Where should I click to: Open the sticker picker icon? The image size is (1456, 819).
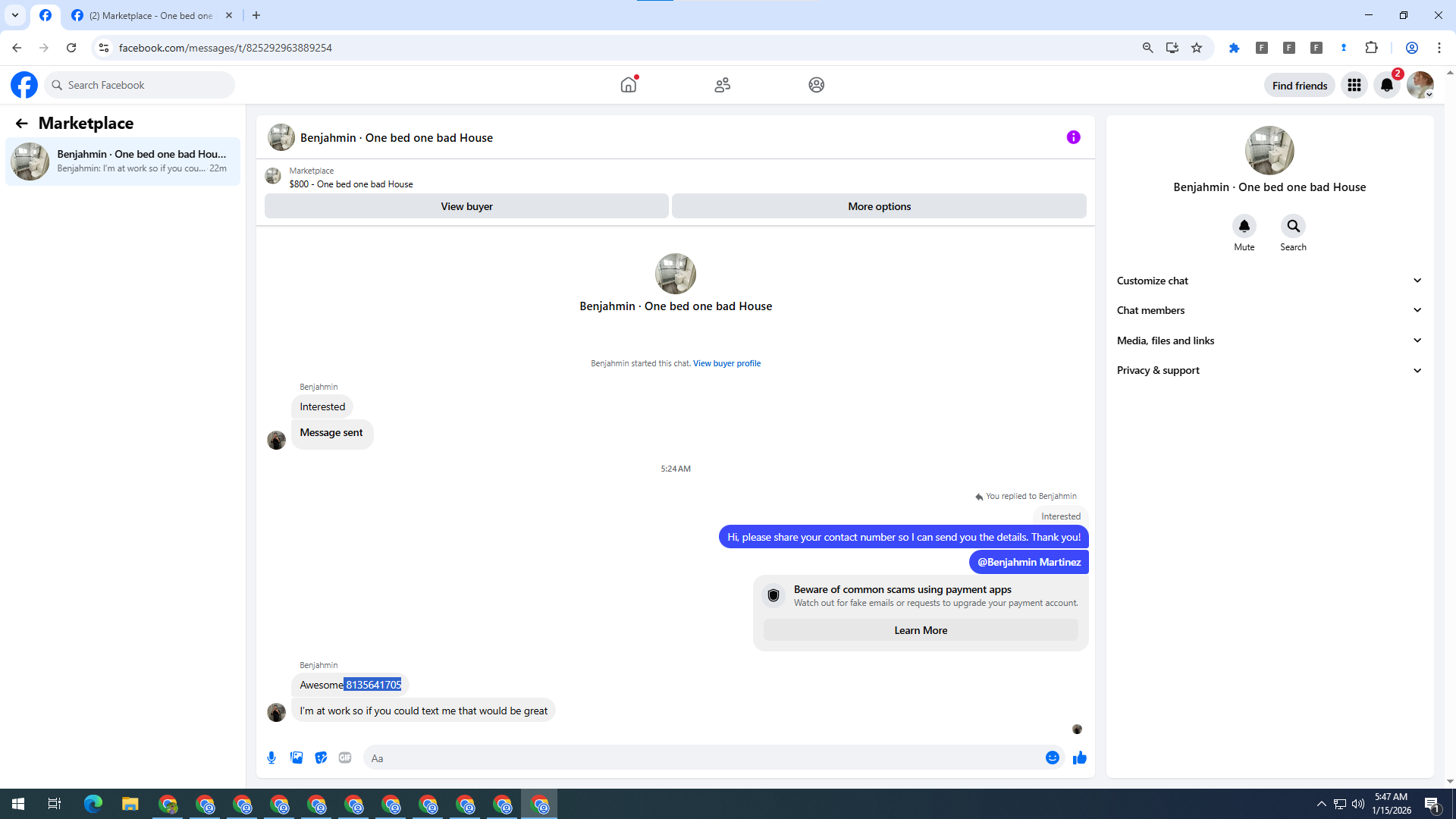tap(321, 758)
